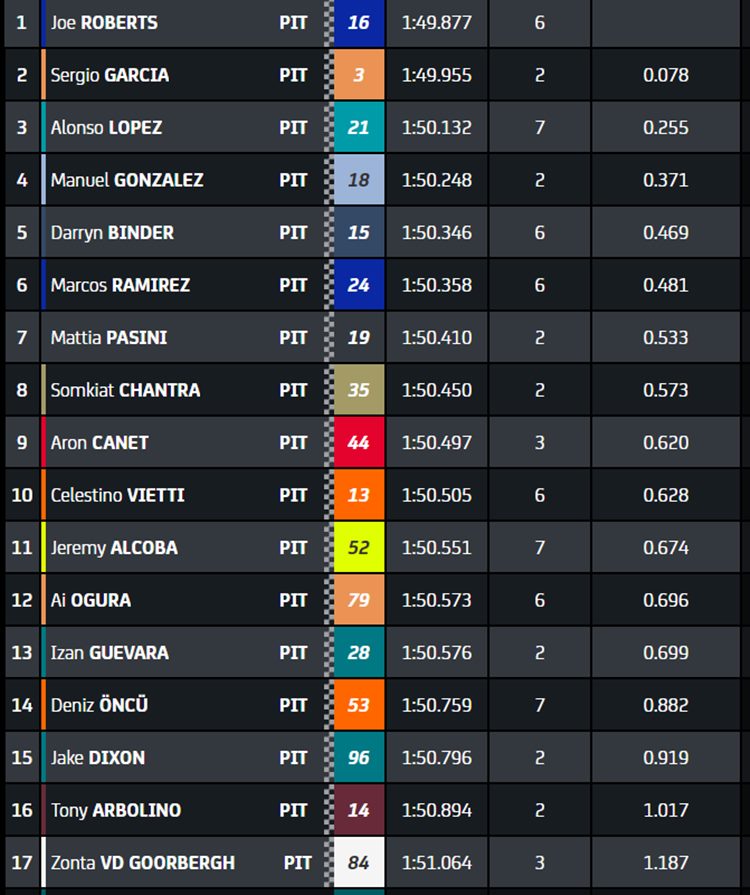Select rider name Joe ROBERTS
Image resolution: width=750 pixels, height=895 pixels.
[104, 23]
